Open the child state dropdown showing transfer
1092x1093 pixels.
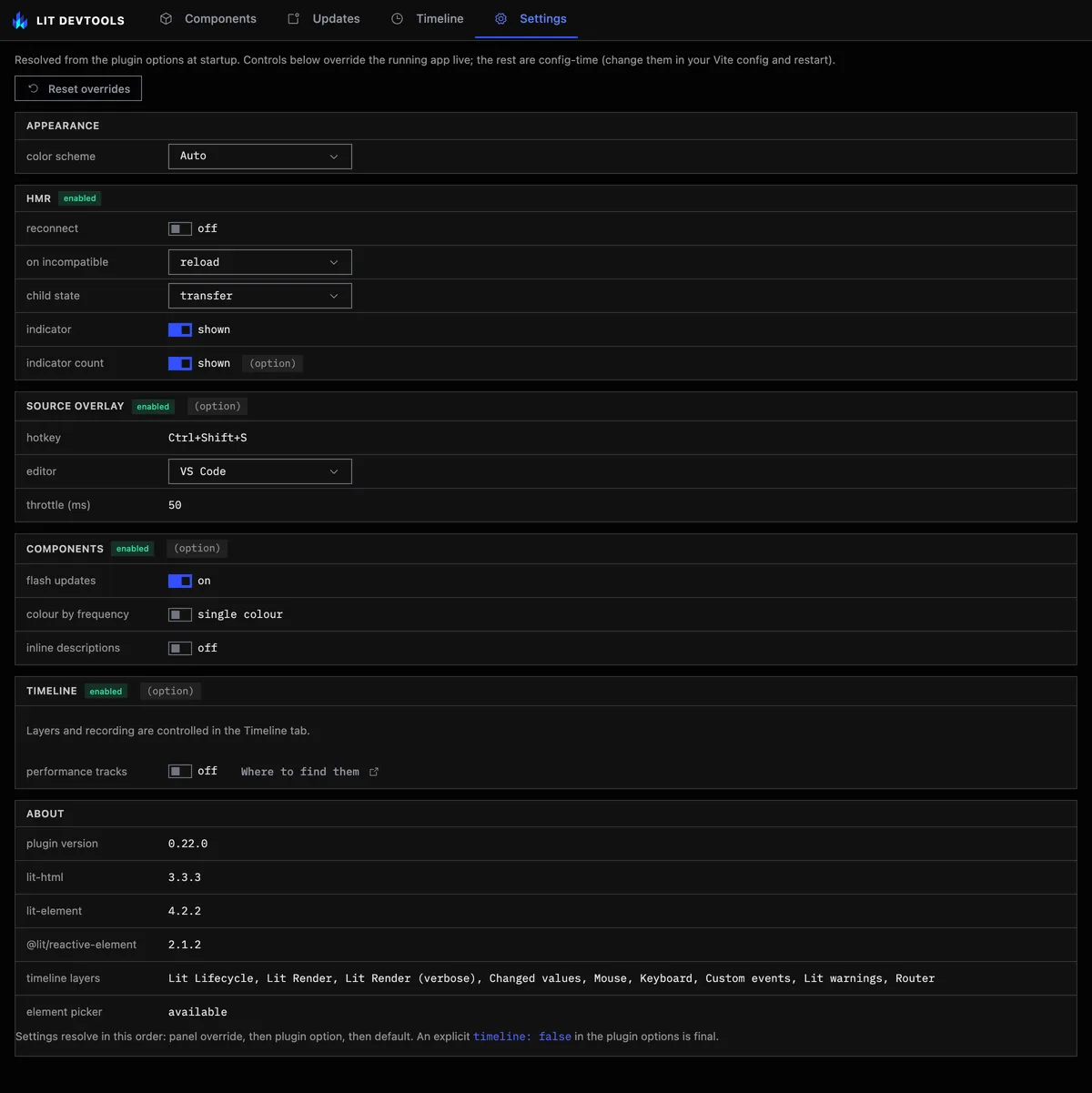[x=260, y=296]
